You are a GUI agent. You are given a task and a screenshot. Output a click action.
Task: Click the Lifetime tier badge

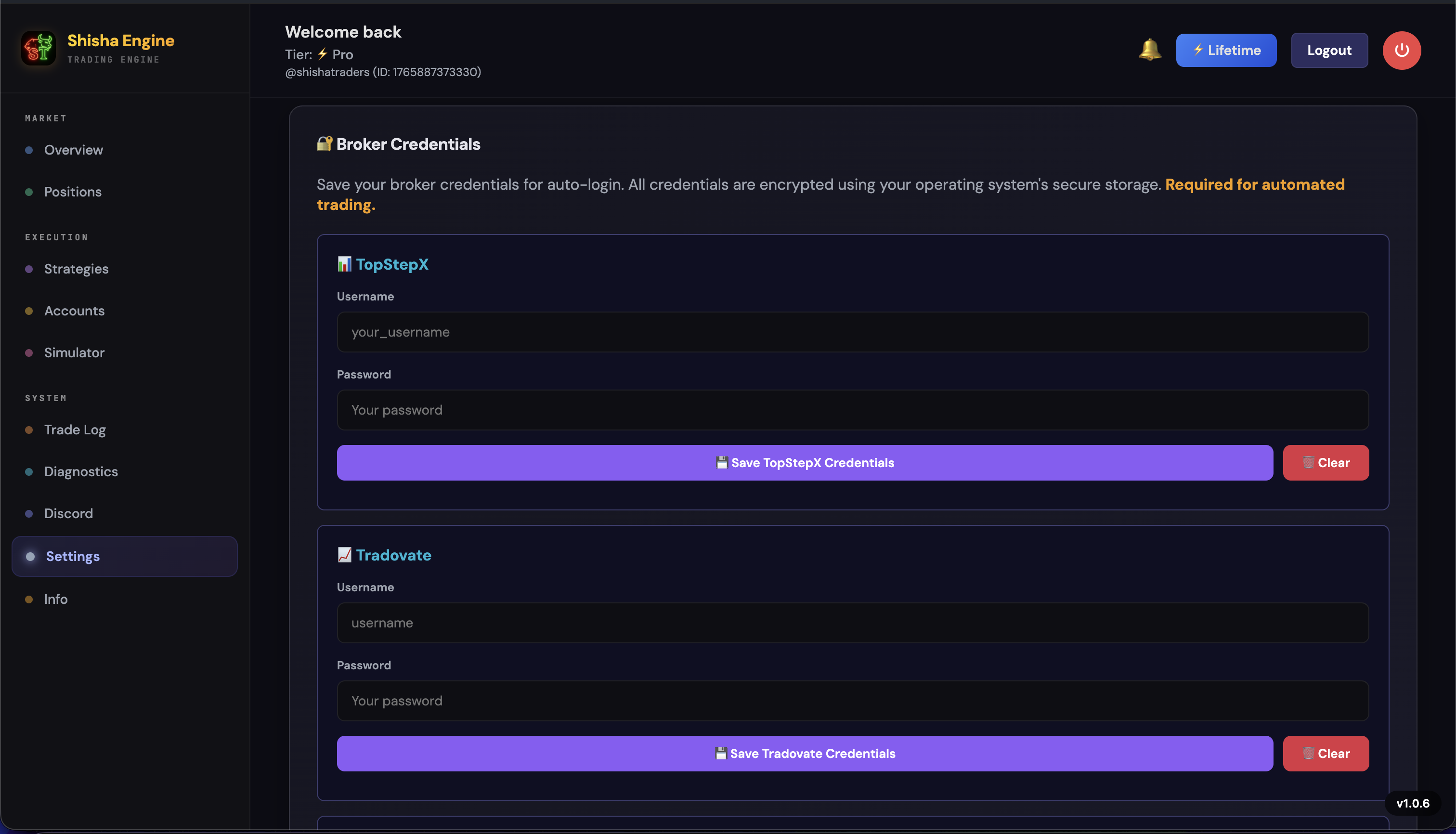(1226, 50)
